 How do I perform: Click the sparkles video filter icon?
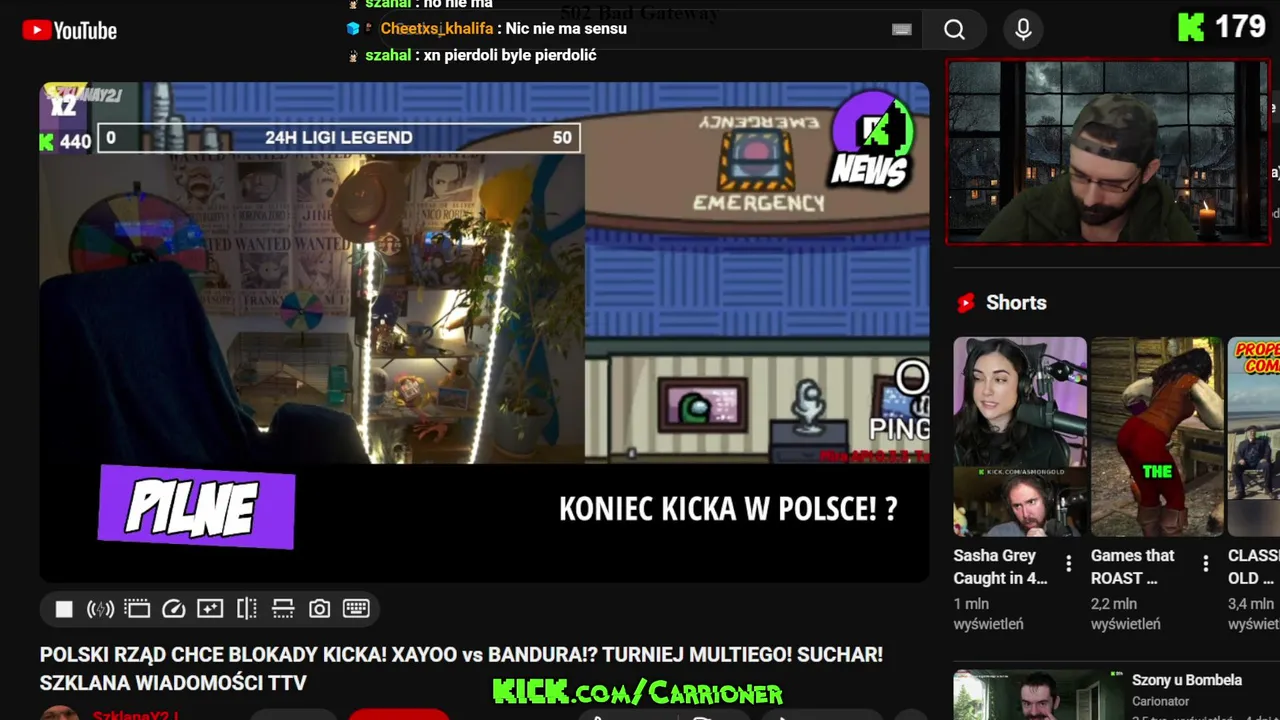tap(210, 609)
